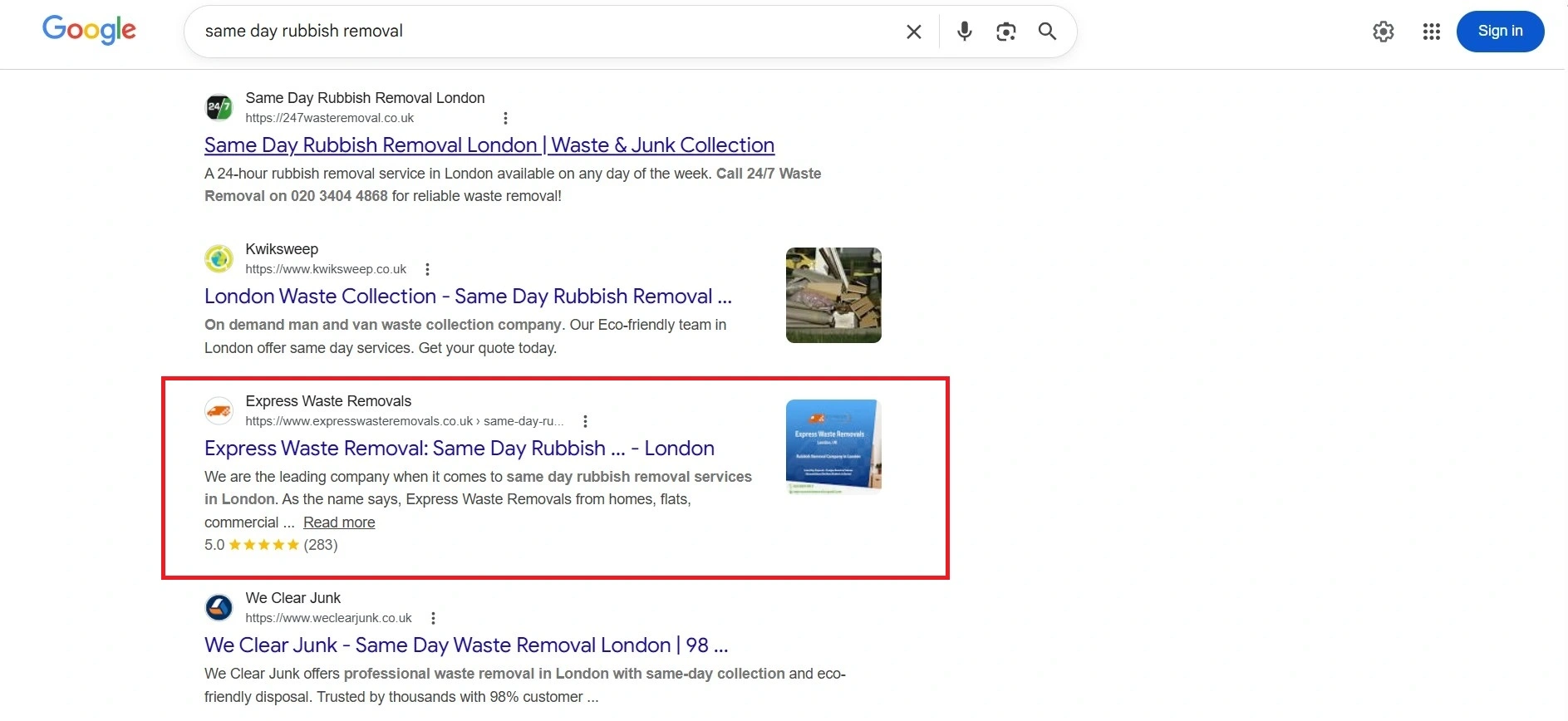Click the Express Waste Removals thumbnail

[833, 447]
